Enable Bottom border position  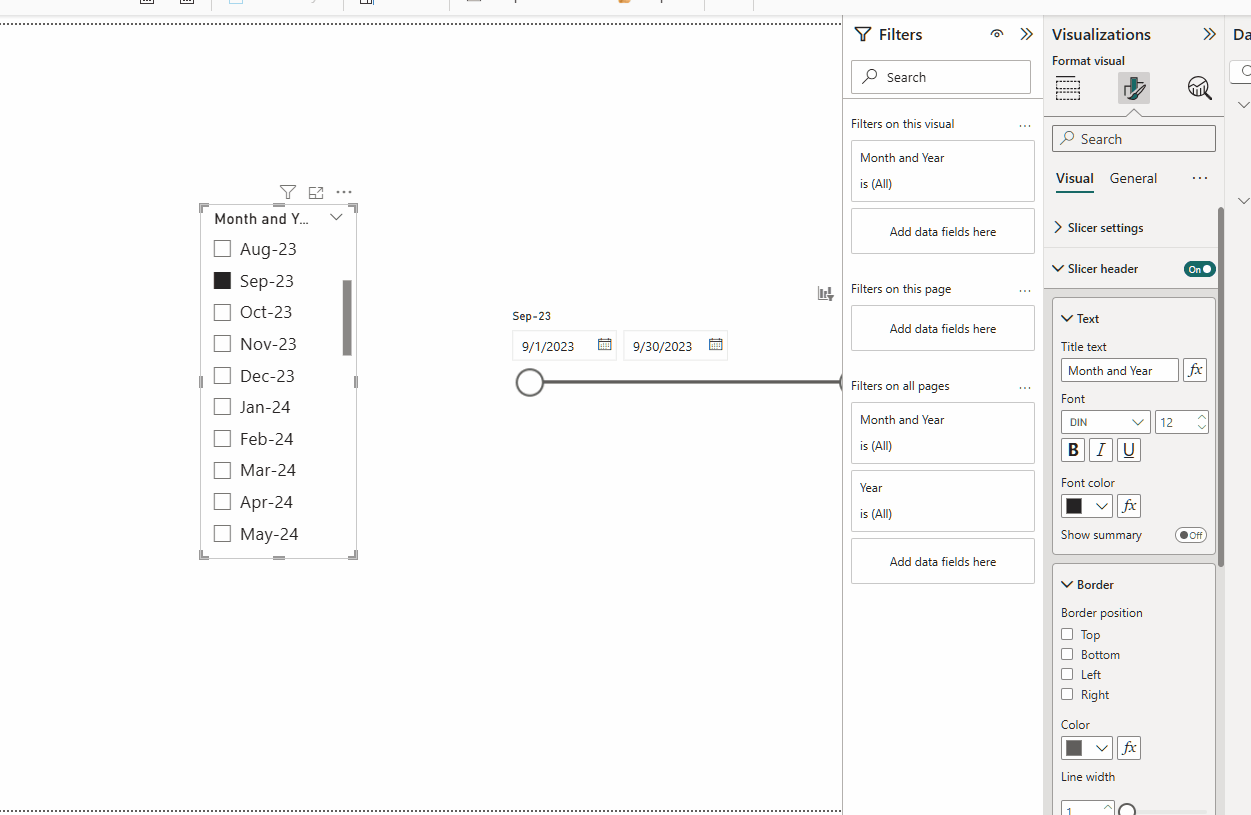click(1067, 654)
